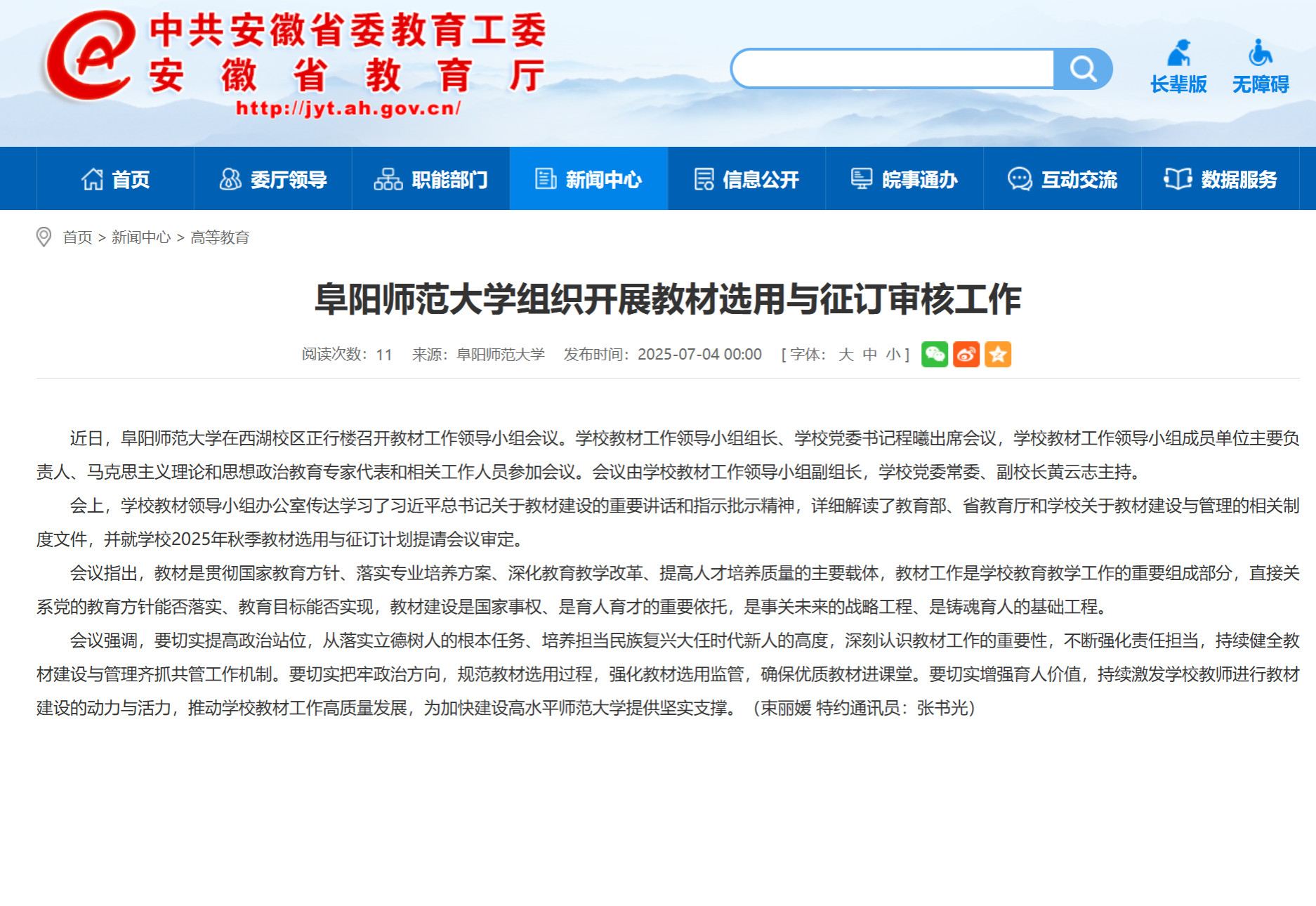Open the 委厅领导 menu
Screen dimensions: 1316x906
click(273, 179)
